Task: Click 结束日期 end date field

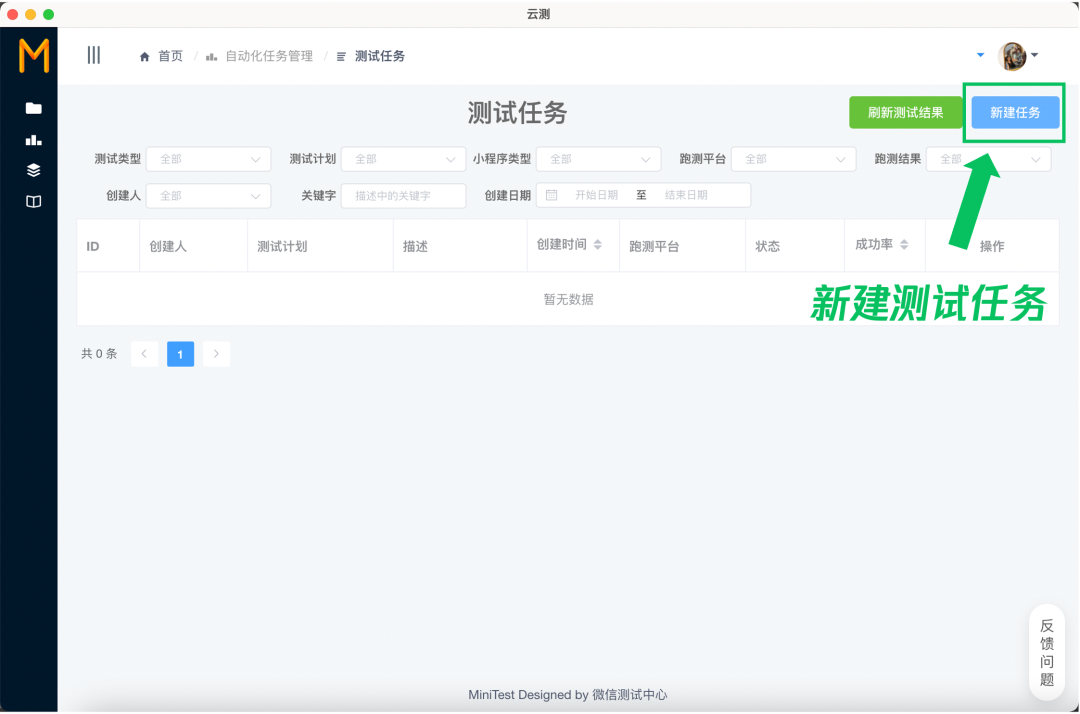Action: (x=686, y=196)
